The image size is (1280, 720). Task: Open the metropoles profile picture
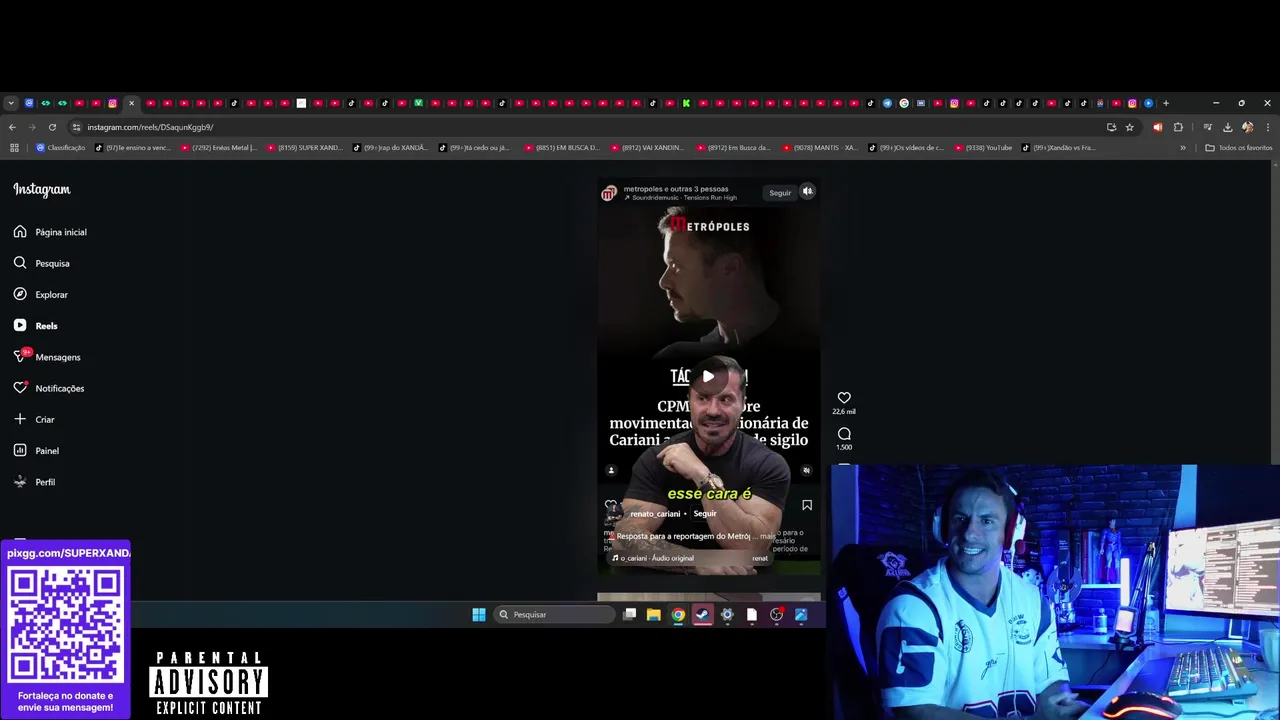coord(608,193)
